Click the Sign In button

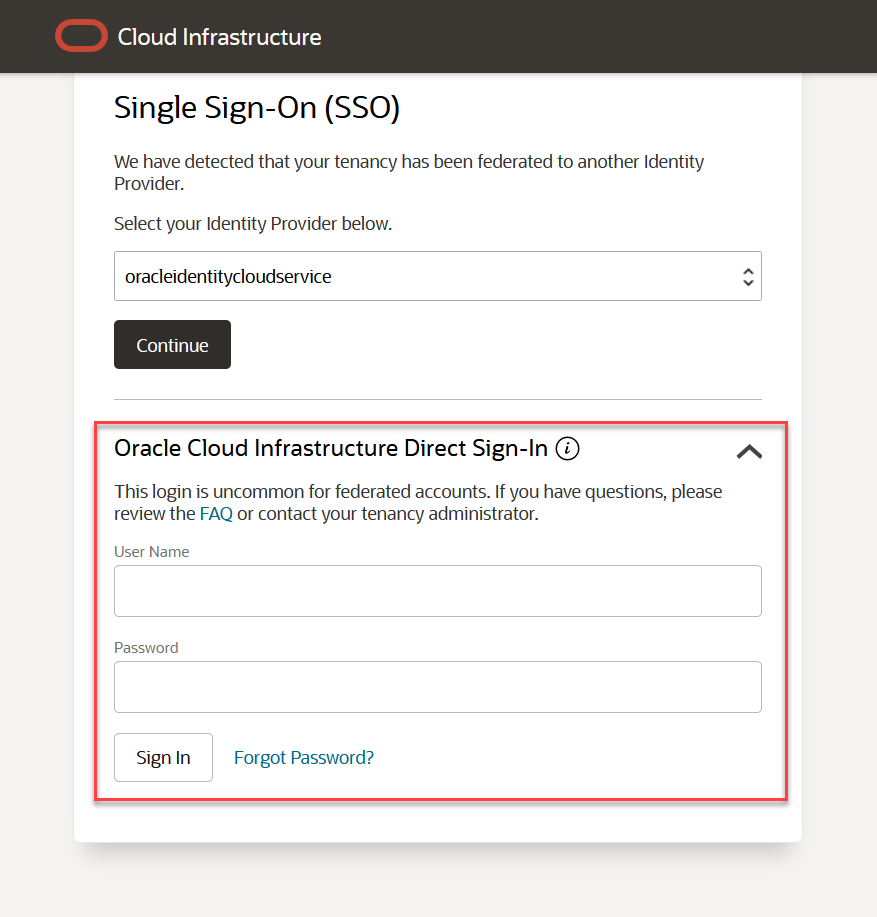tap(163, 757)
